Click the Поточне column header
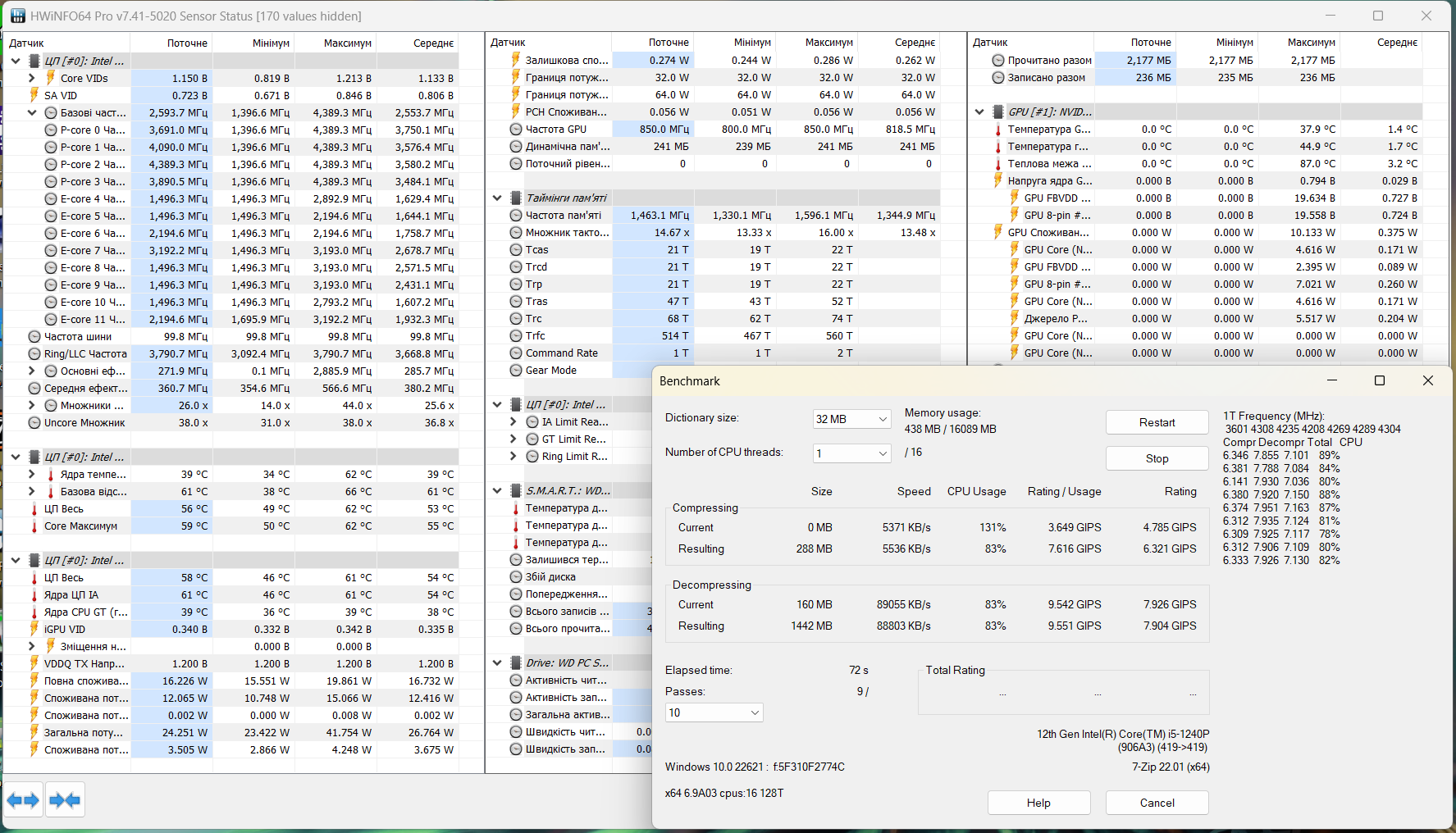Image resolution: width=1456 pixels, height=833 pixels. tap(186, 43)
